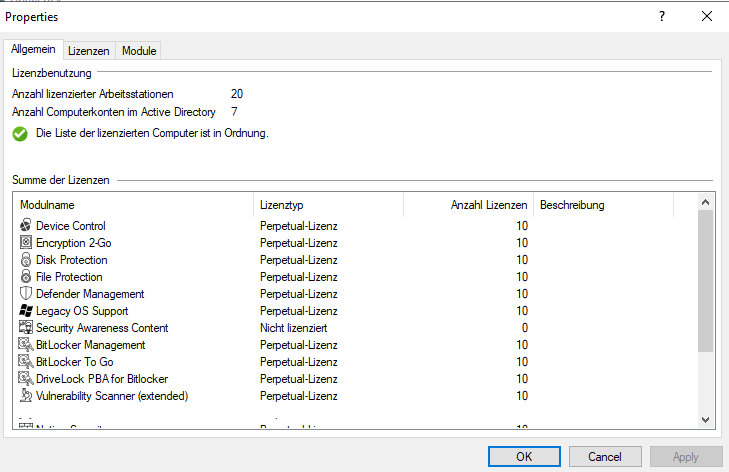The height and width of the screenshot is (472, 729).
Task: Select the BitLocker Management icon
Action: click(26, 345)
